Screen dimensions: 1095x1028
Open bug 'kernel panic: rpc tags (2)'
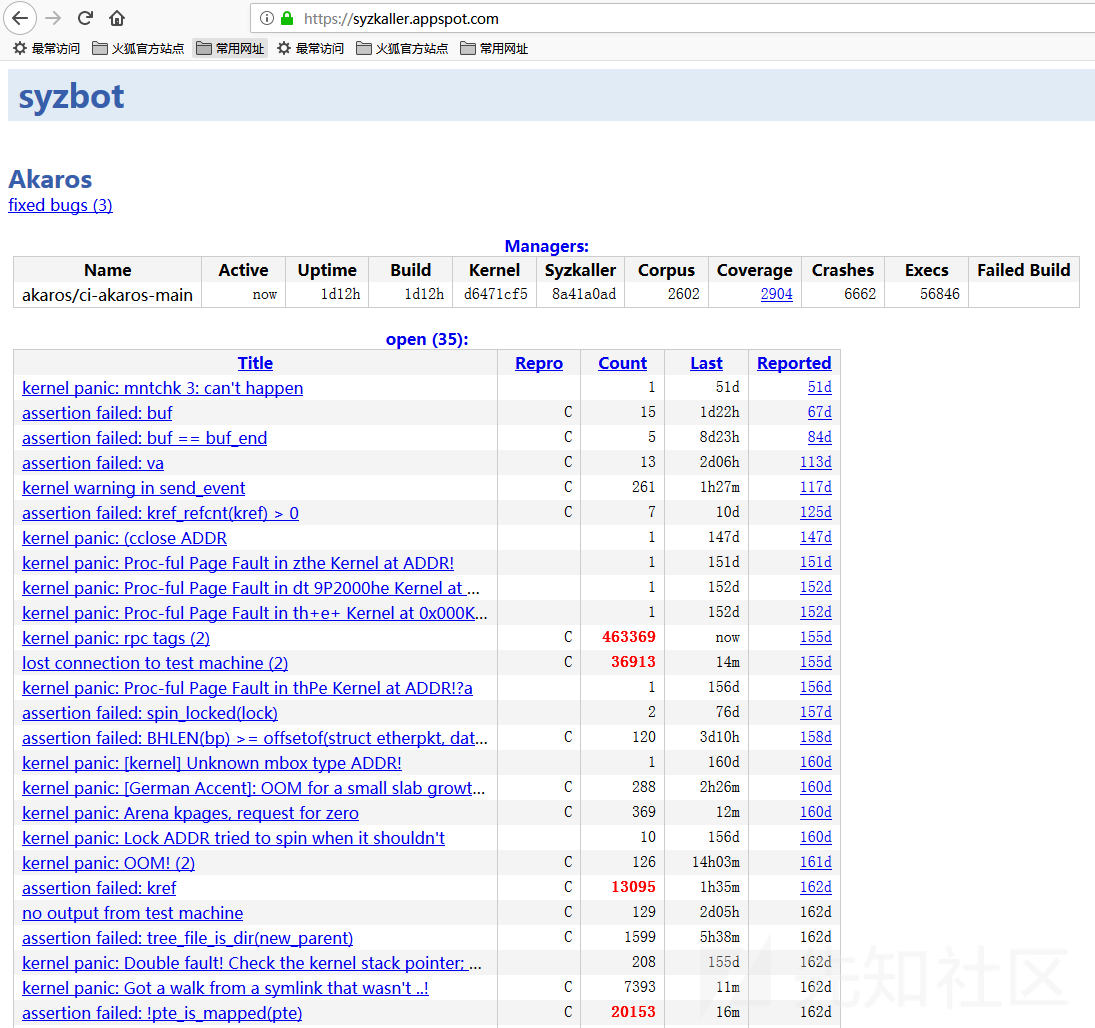[x=116, y=638]
